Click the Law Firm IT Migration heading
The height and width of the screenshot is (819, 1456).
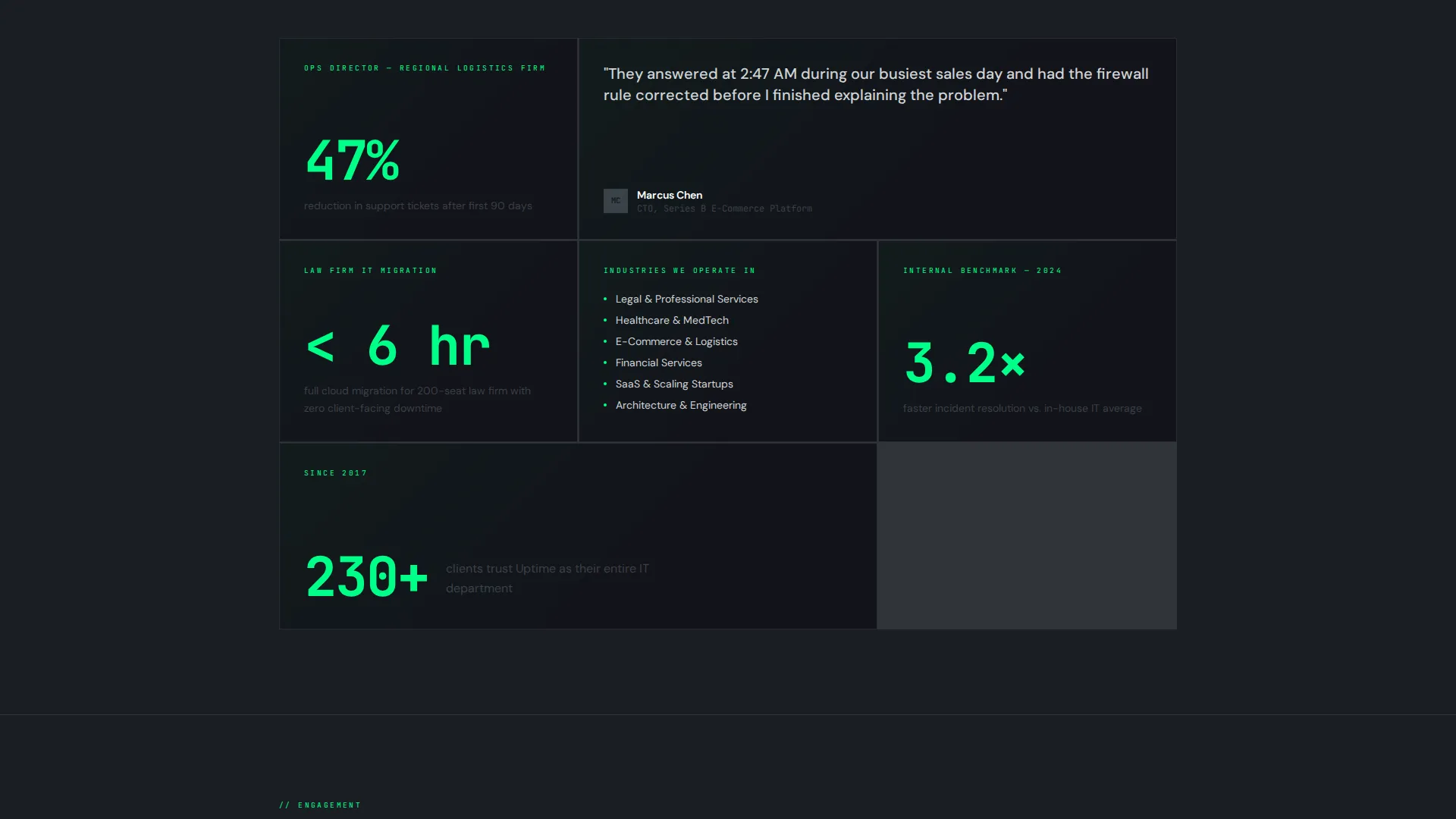click(370, 271)
